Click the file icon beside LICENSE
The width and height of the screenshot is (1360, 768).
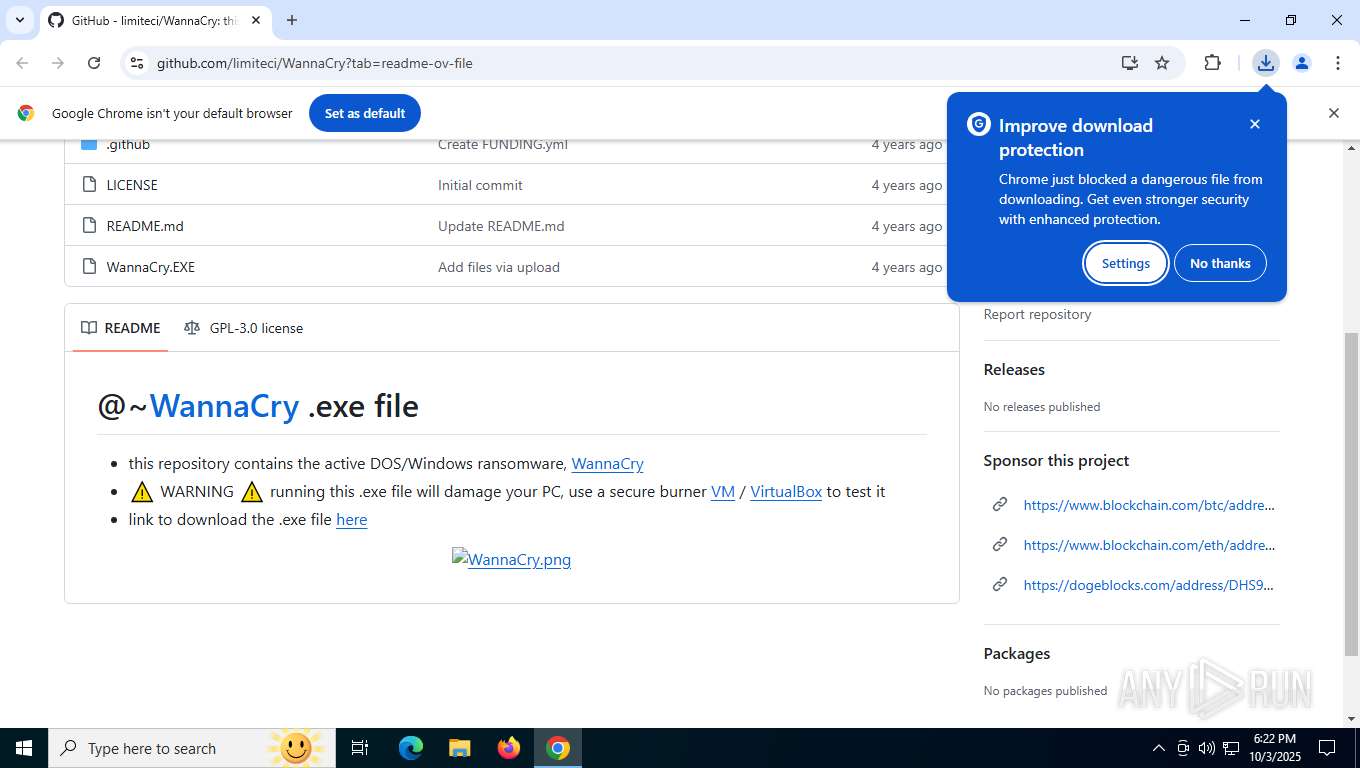[89, 185]
